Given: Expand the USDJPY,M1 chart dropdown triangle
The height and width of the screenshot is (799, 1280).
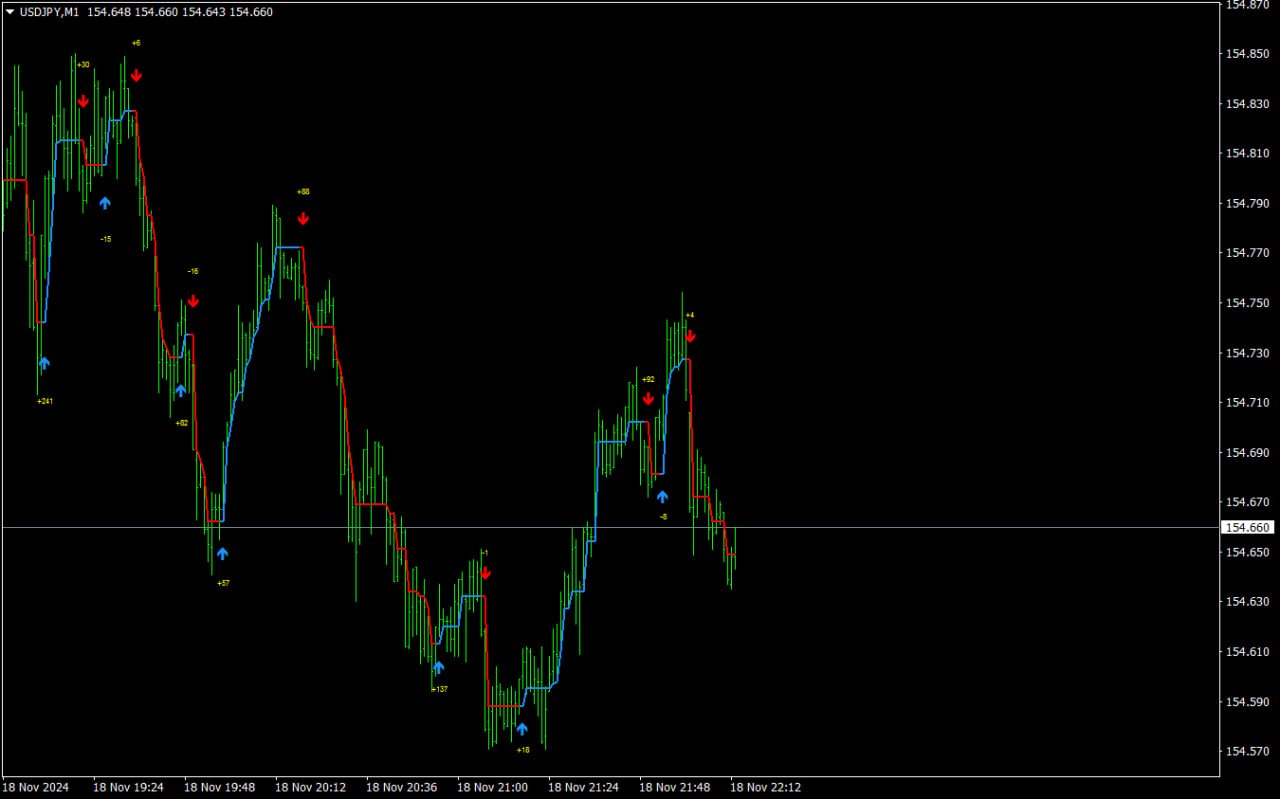Looking at the screenshot, I should pyautogui.click(x=10, y=12).
